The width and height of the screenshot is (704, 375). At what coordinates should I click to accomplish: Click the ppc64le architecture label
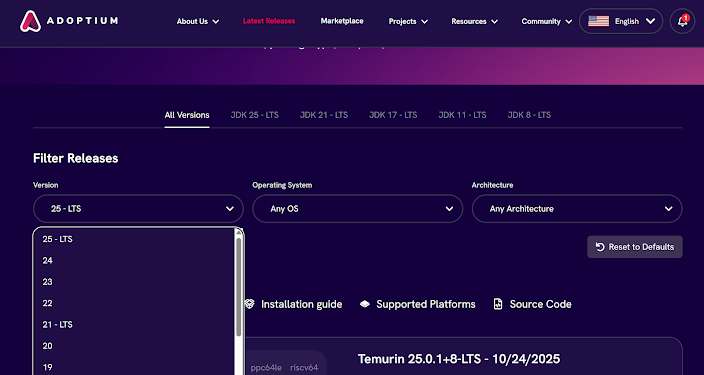click(x=266, y=367)
